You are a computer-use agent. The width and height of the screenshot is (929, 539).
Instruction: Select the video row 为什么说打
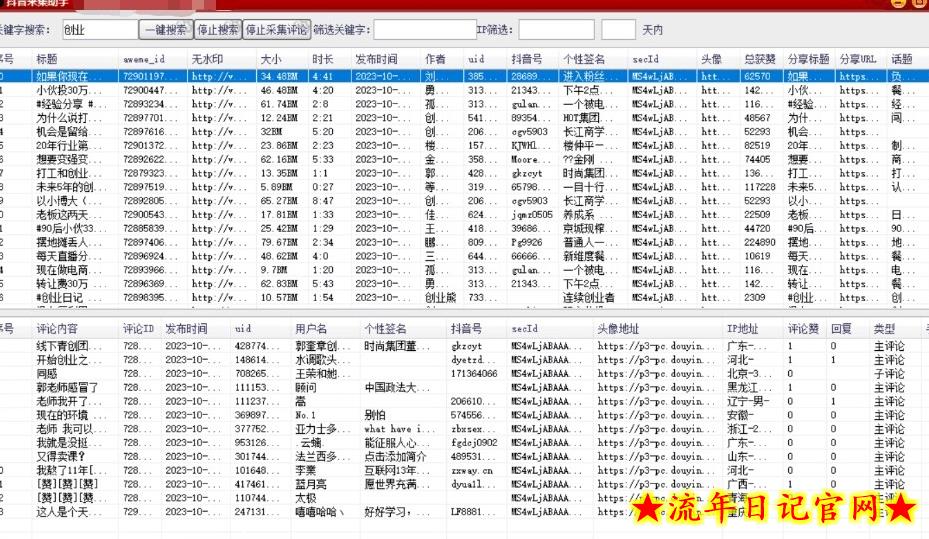point(462,118)
